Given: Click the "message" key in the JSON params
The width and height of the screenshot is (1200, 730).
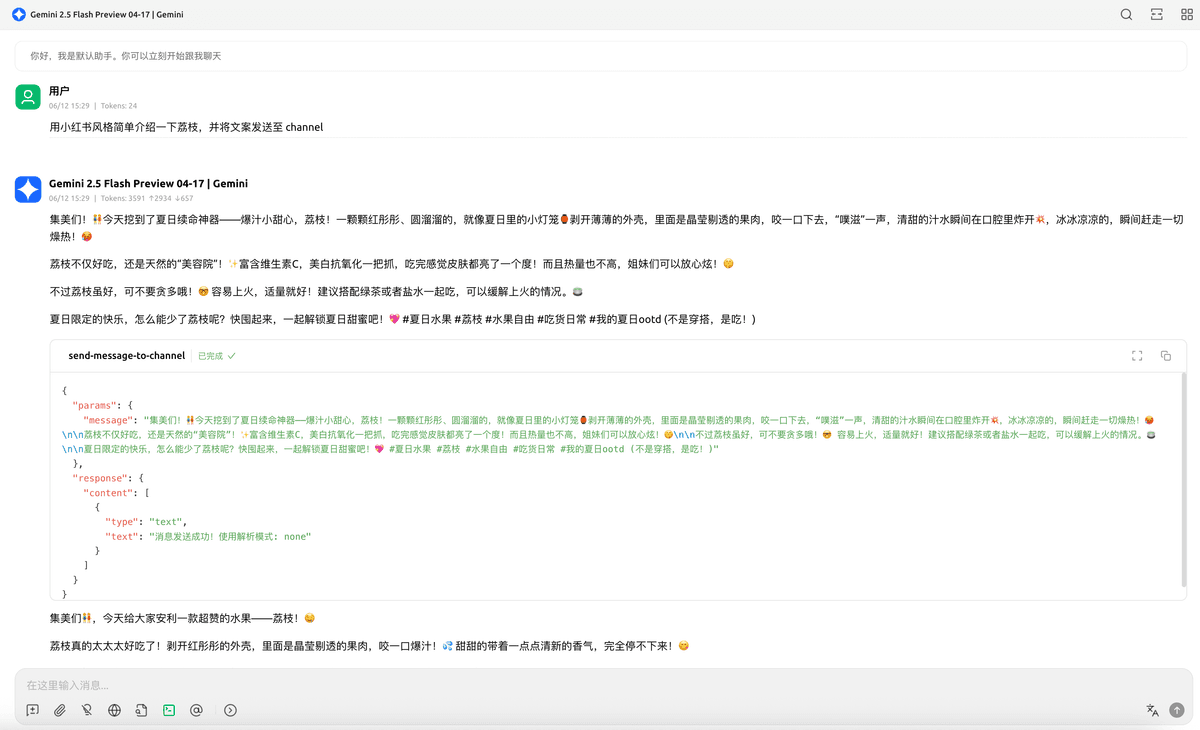Looking at the screenshot, I should point(108,420).
